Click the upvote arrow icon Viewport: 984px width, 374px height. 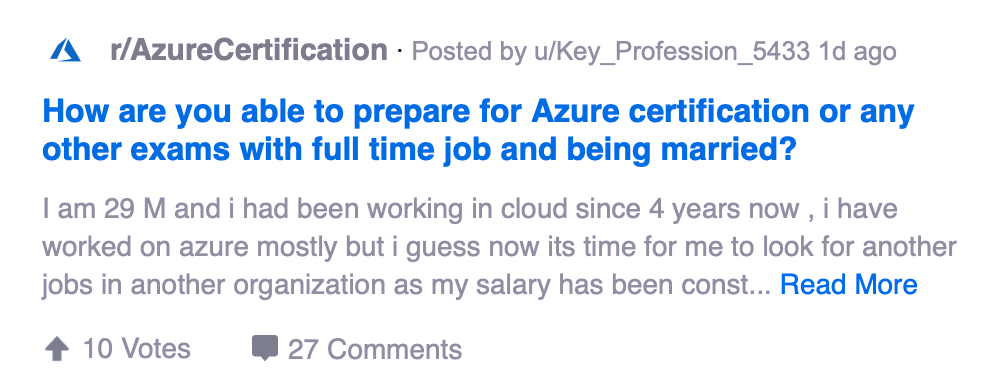(57, 349)
